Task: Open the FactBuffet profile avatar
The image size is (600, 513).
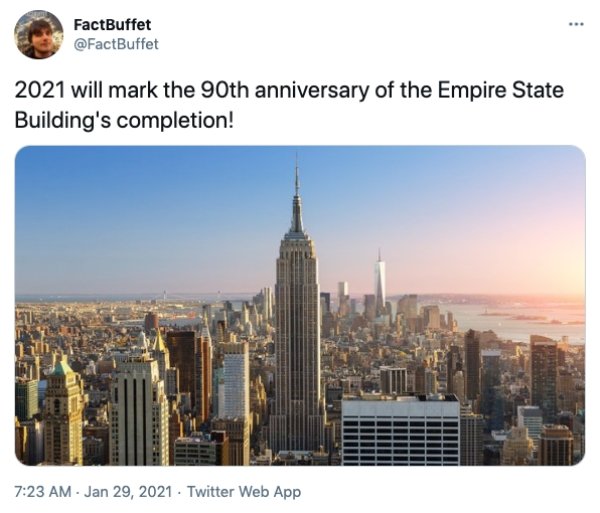Action: tap(39, 35)
